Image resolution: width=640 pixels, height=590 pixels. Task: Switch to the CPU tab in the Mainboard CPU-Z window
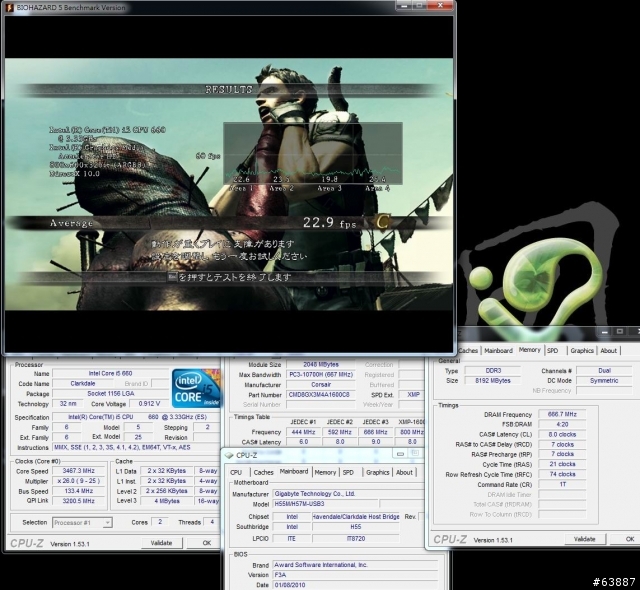236,472
